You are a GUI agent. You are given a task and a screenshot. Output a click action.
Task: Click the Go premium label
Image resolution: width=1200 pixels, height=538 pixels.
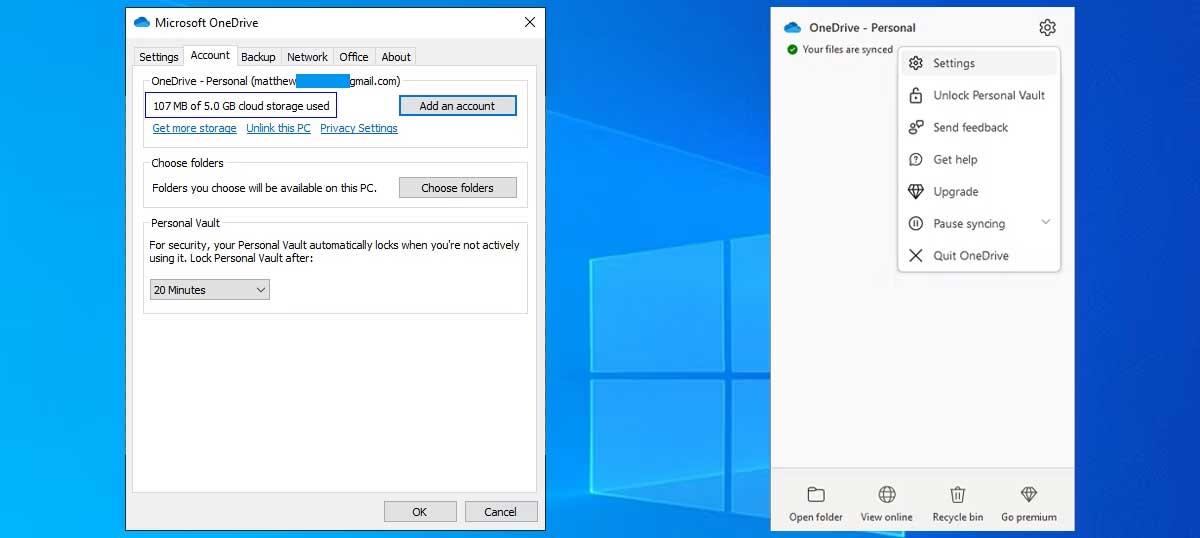(x=1029, y=517)
